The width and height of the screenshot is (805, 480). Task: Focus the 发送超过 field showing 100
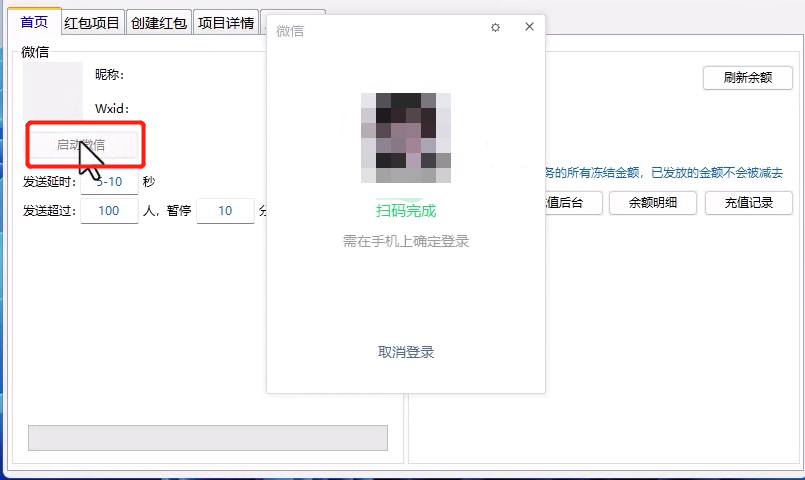109,211
